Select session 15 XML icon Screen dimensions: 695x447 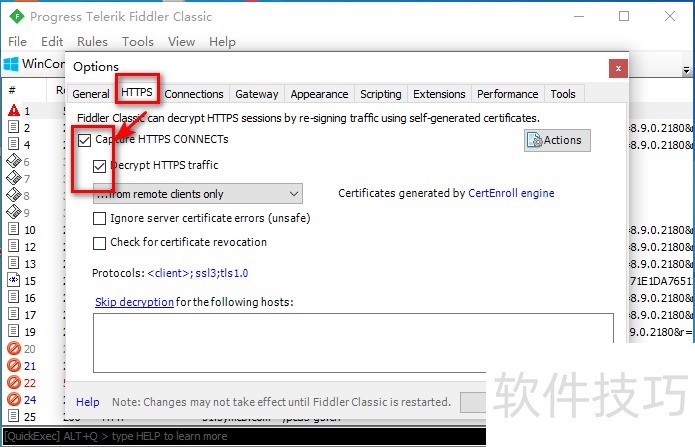tap(14, 280)
